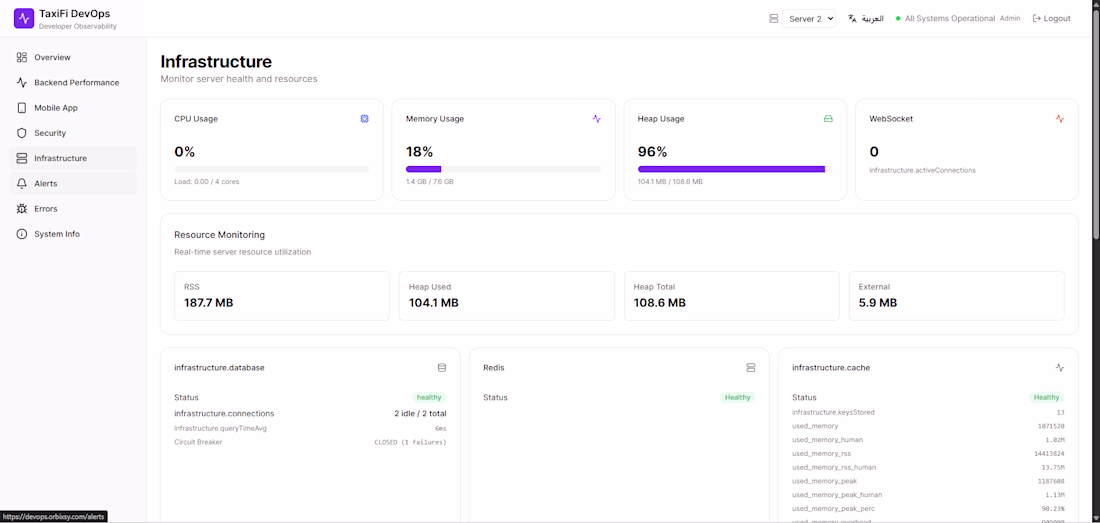This screenshot has width=1100, height=523.
Task: Open Alerts from the sidebar
Action: (x=73, y=184)
